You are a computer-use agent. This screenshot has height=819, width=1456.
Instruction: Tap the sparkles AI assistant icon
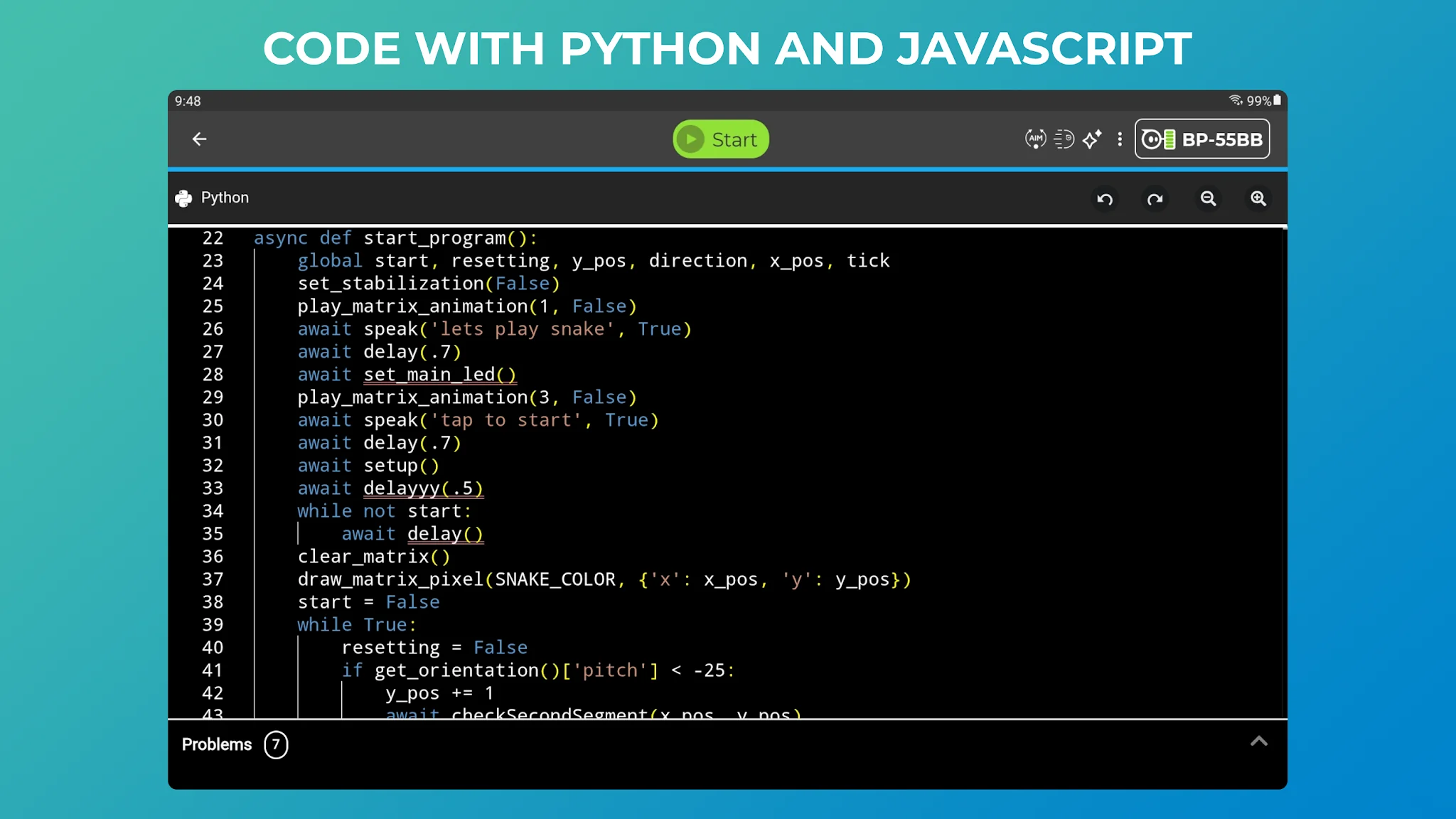[x=1092, y=139]
